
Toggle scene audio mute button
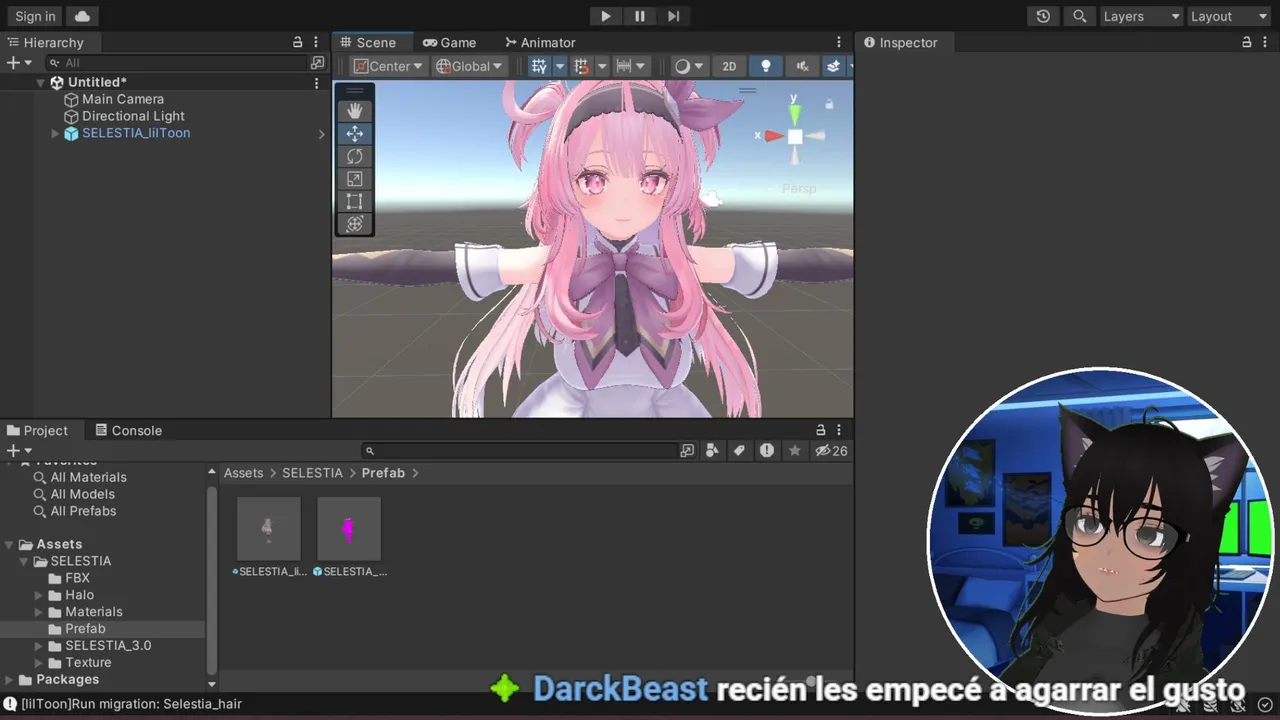(802, 66)
